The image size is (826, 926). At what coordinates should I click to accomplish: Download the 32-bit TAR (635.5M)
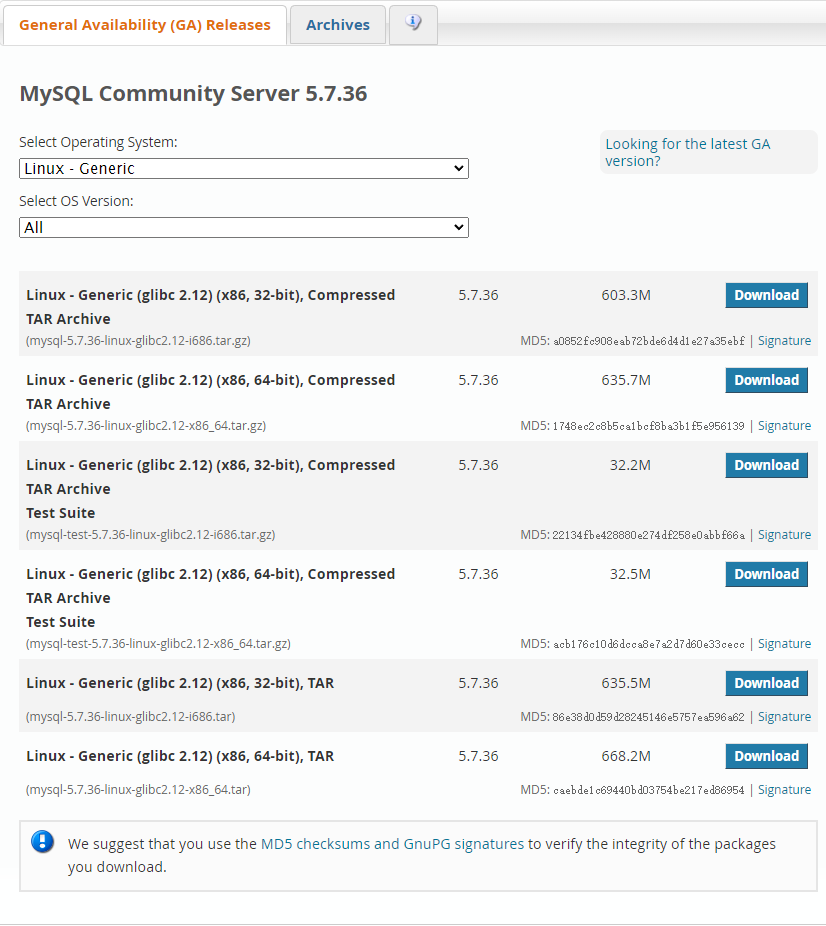pyautogui.click(x=766, y=683)
